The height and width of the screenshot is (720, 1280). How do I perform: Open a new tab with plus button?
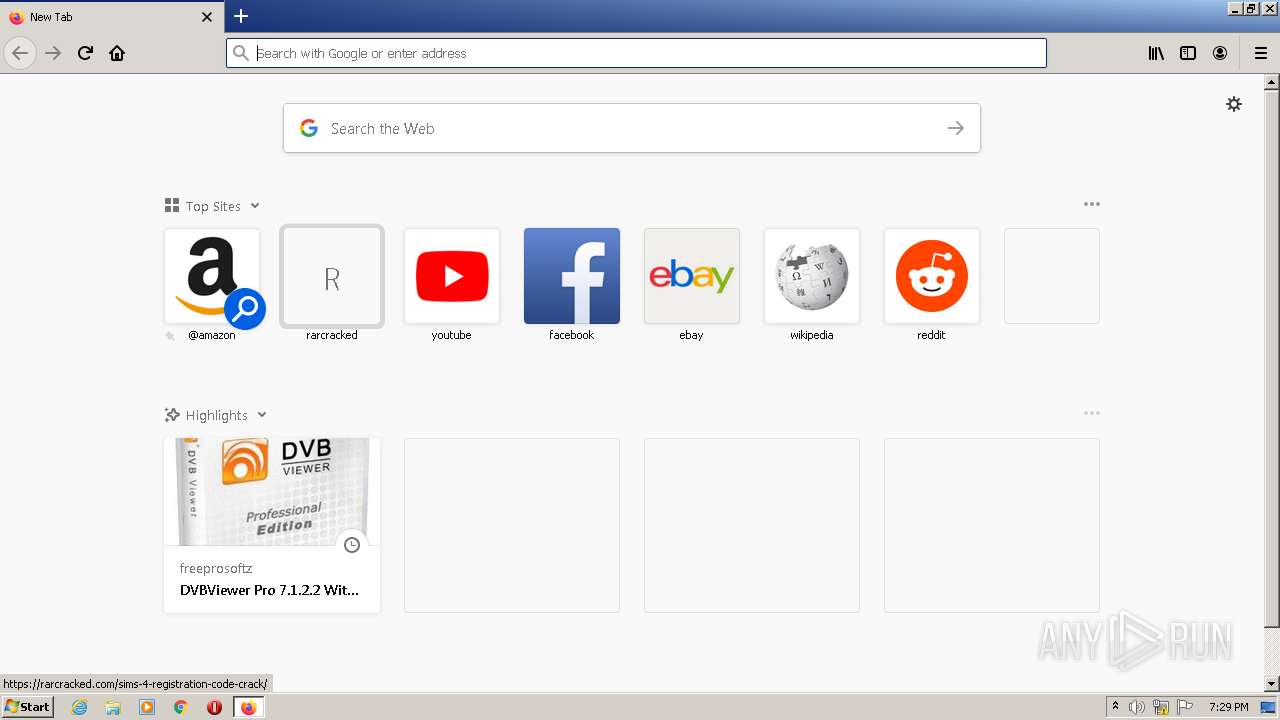(x=241, y=16)
